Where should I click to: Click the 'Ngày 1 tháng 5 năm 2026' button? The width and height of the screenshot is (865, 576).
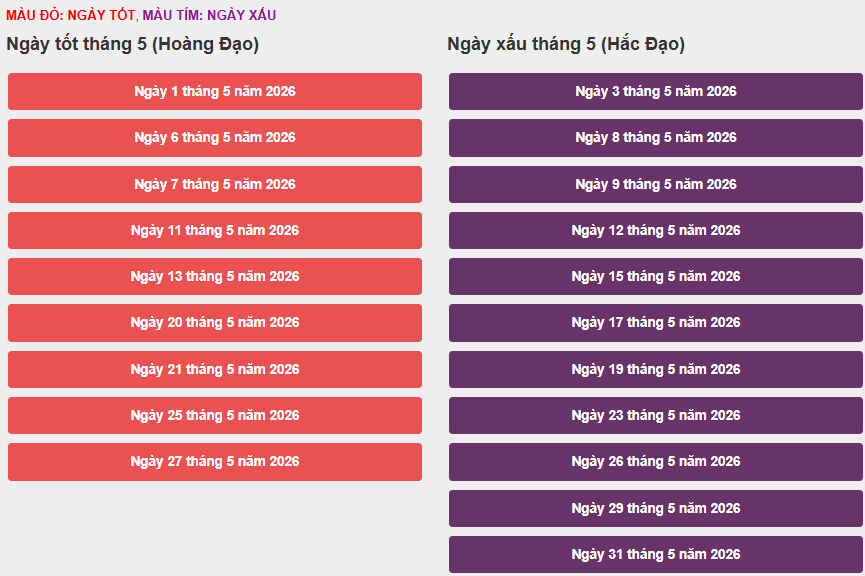click(x=215, y=91)
